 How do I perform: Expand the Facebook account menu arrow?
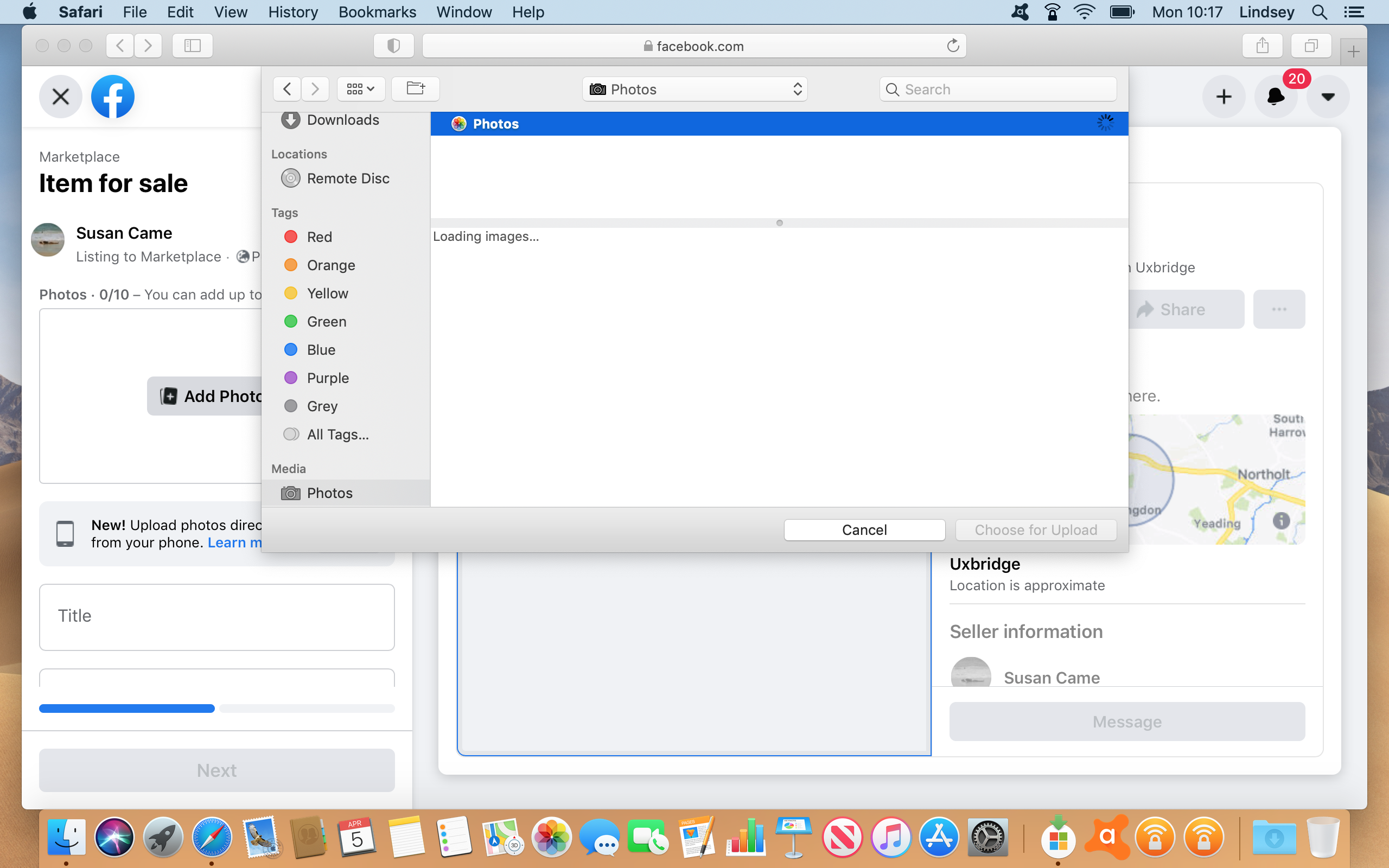tap(1328, 97)
